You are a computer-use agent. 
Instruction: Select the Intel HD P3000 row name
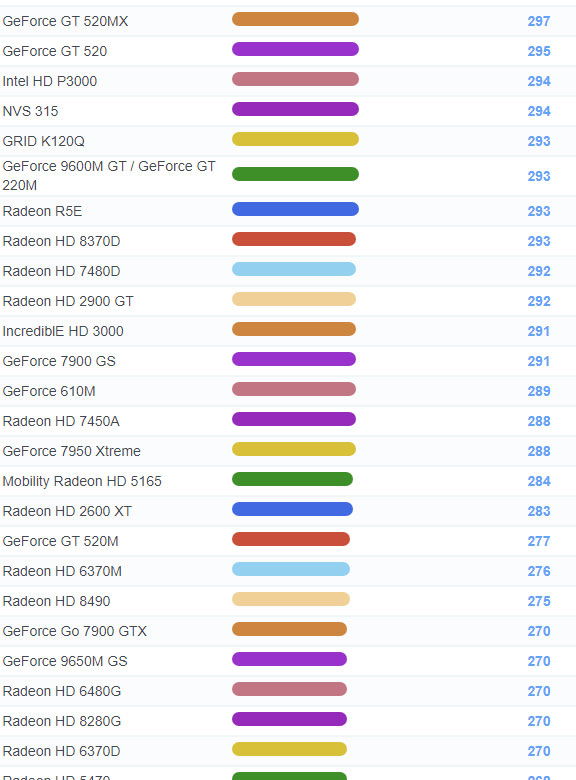[x=50, y=81]
